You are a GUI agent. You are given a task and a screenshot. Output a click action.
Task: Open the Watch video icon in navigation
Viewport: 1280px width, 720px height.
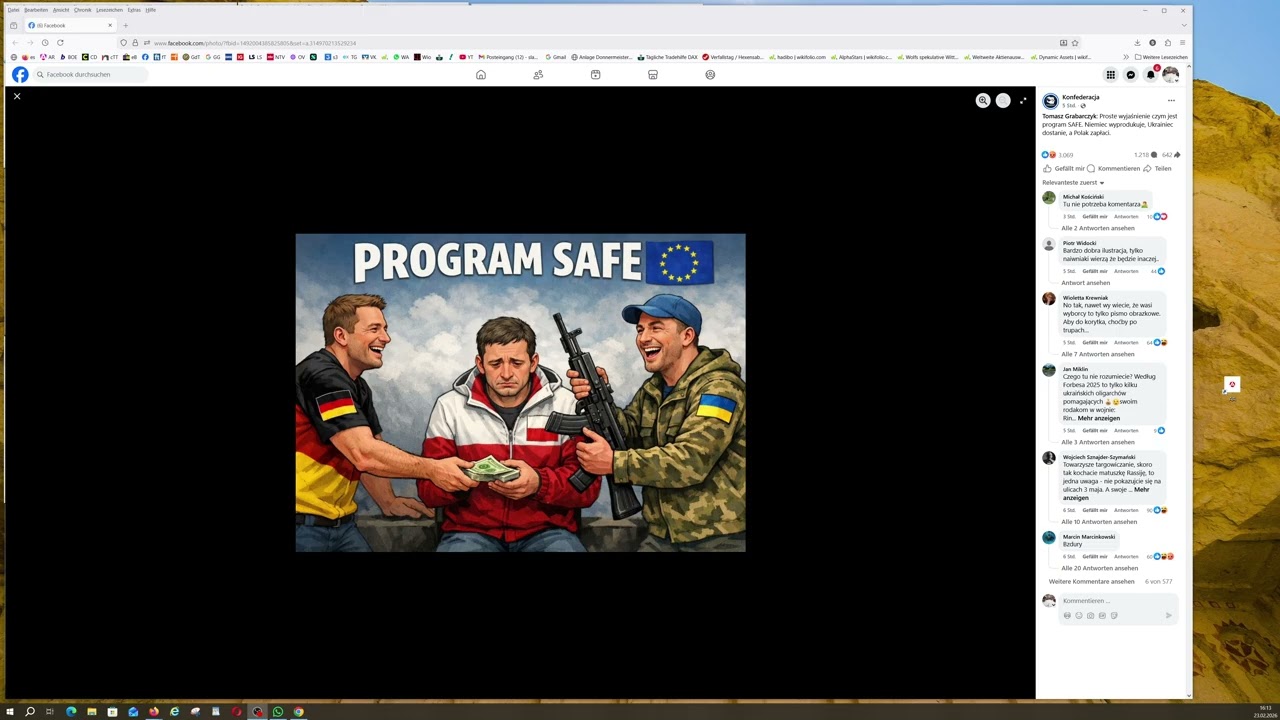click(x=595, y=75)
